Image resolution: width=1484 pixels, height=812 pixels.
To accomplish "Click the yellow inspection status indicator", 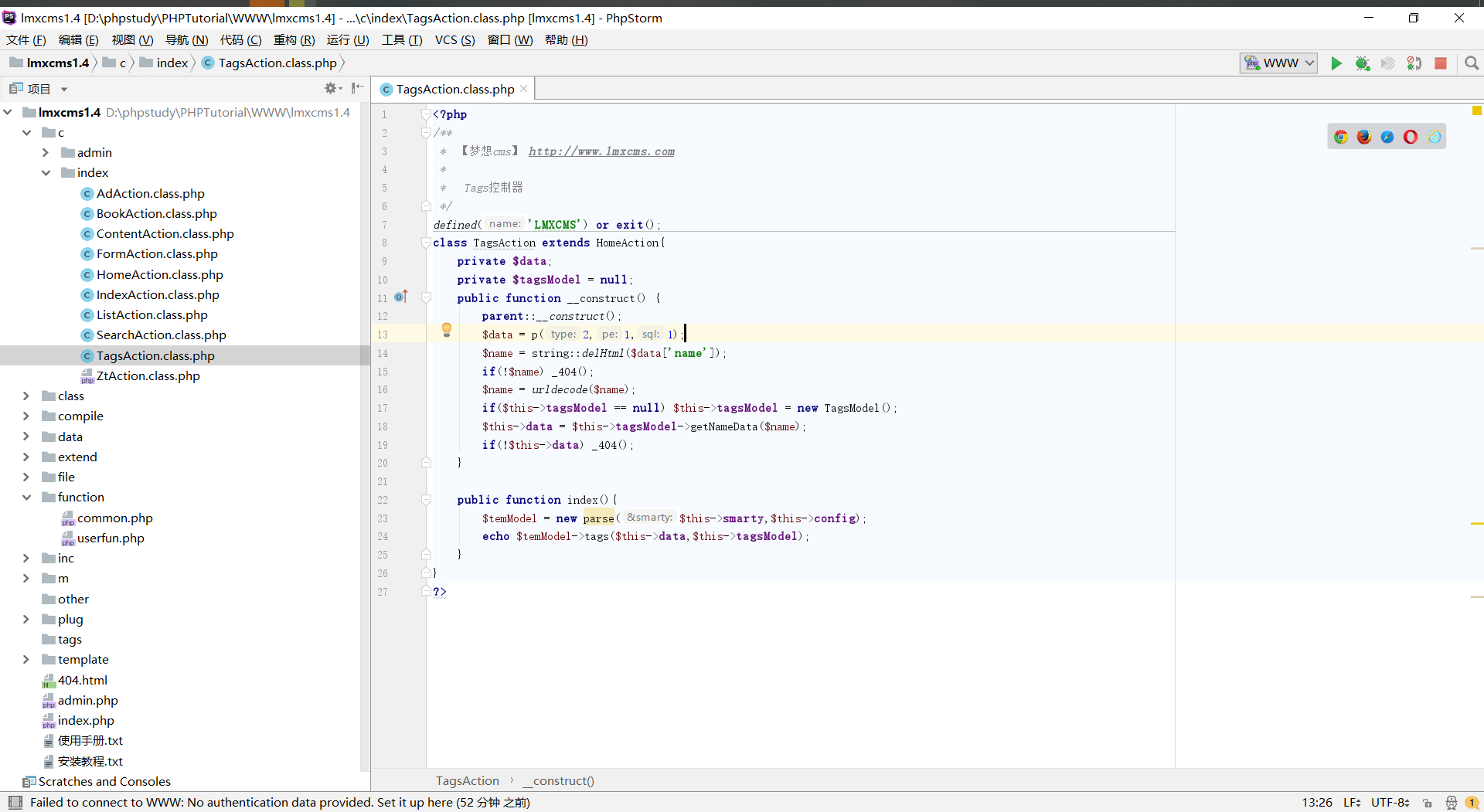I will coord(1477,111).
